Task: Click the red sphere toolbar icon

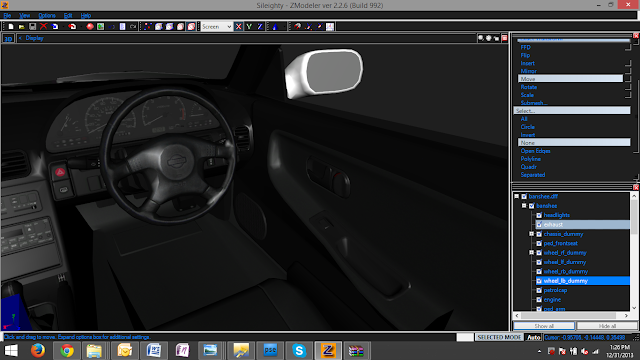Action: (90, 27)
